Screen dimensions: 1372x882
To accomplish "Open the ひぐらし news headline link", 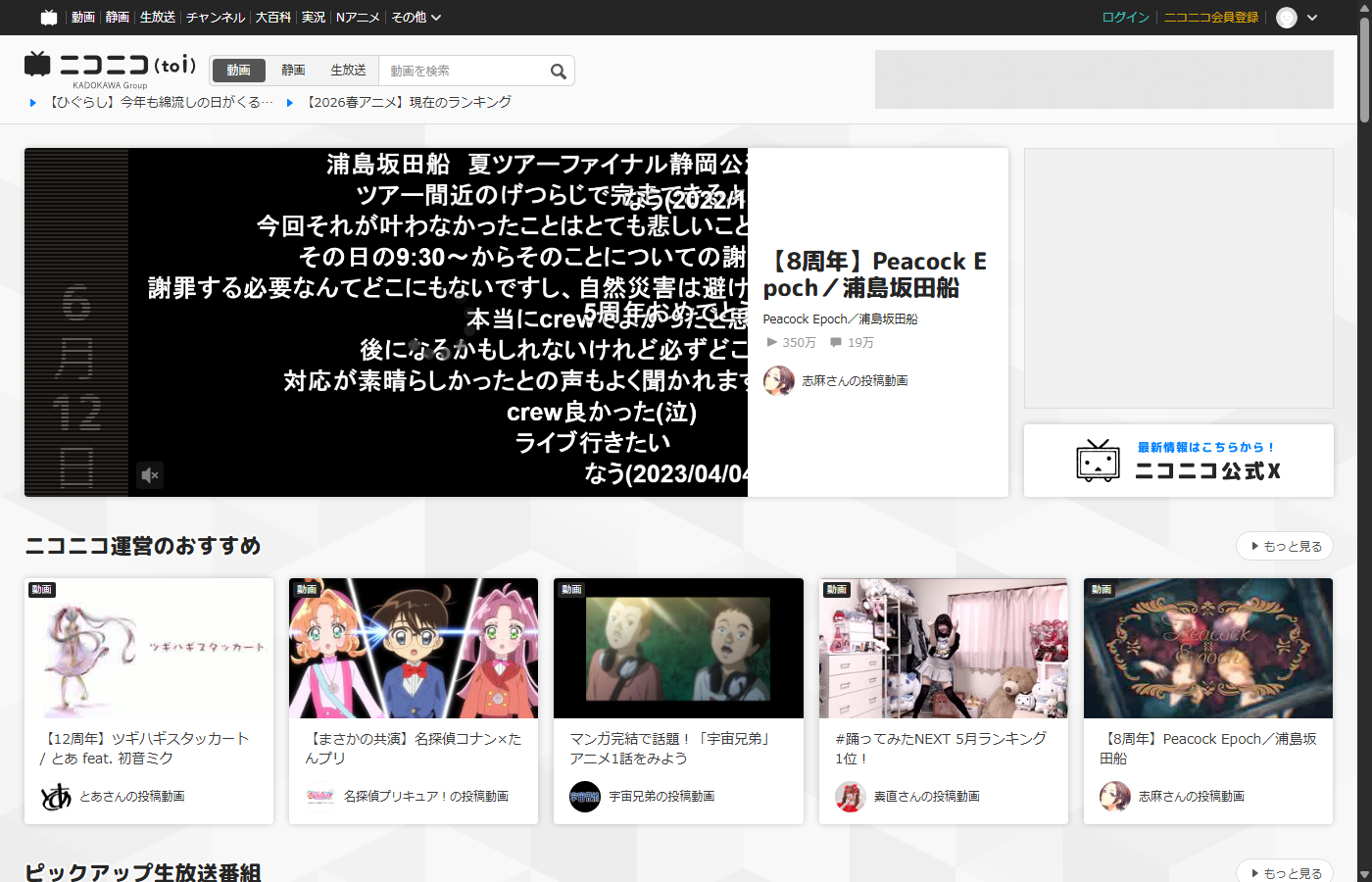I will click(x=161, y=102).
